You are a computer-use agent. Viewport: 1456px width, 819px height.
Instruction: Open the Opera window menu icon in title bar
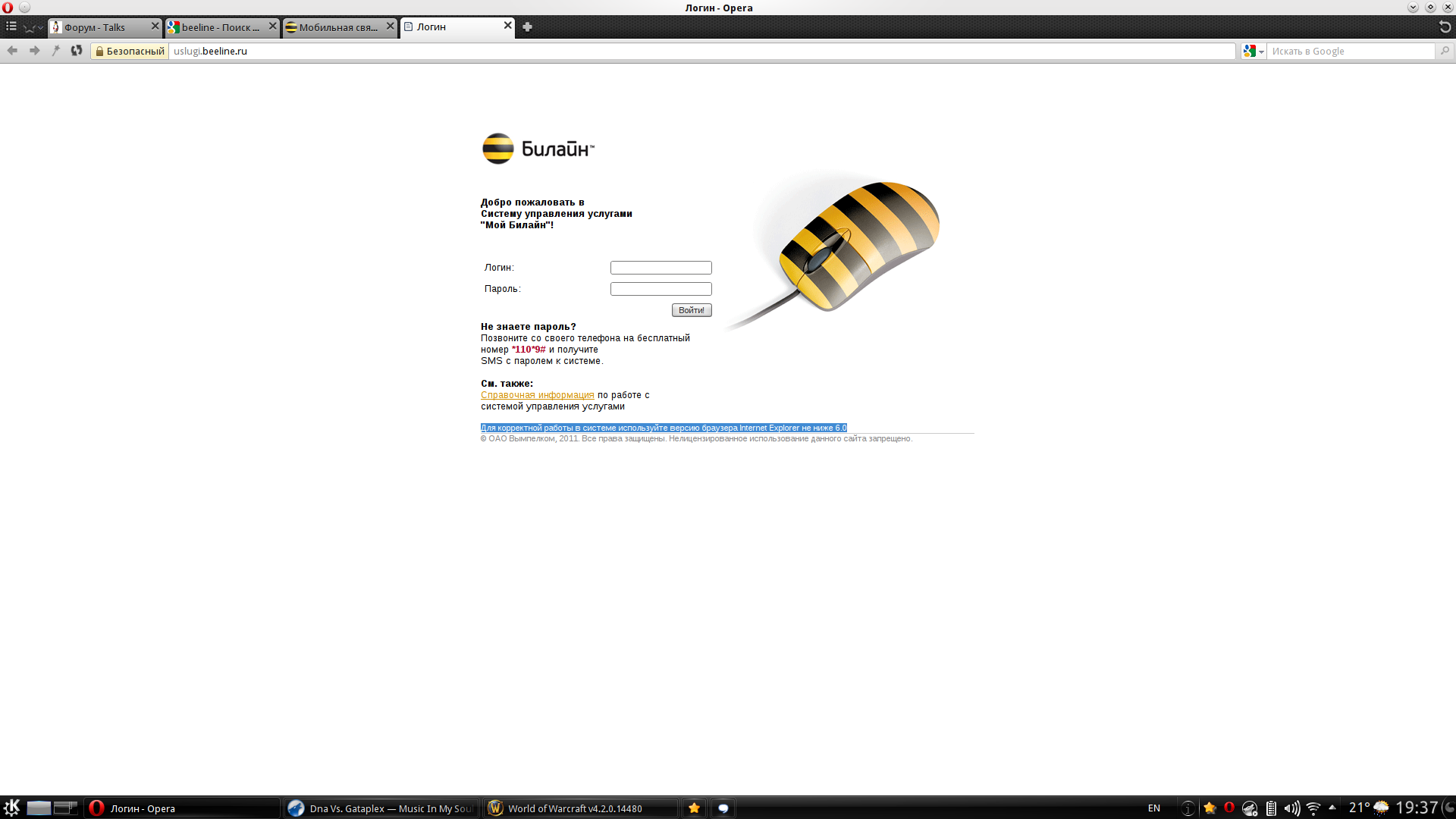[8, 8]
